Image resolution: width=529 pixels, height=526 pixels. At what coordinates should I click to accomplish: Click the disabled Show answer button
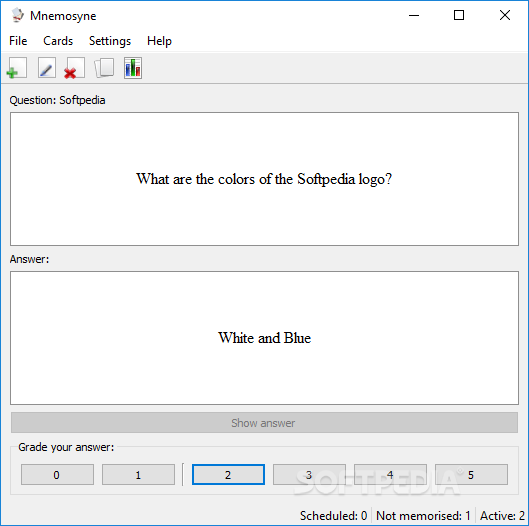pos(264,422)
